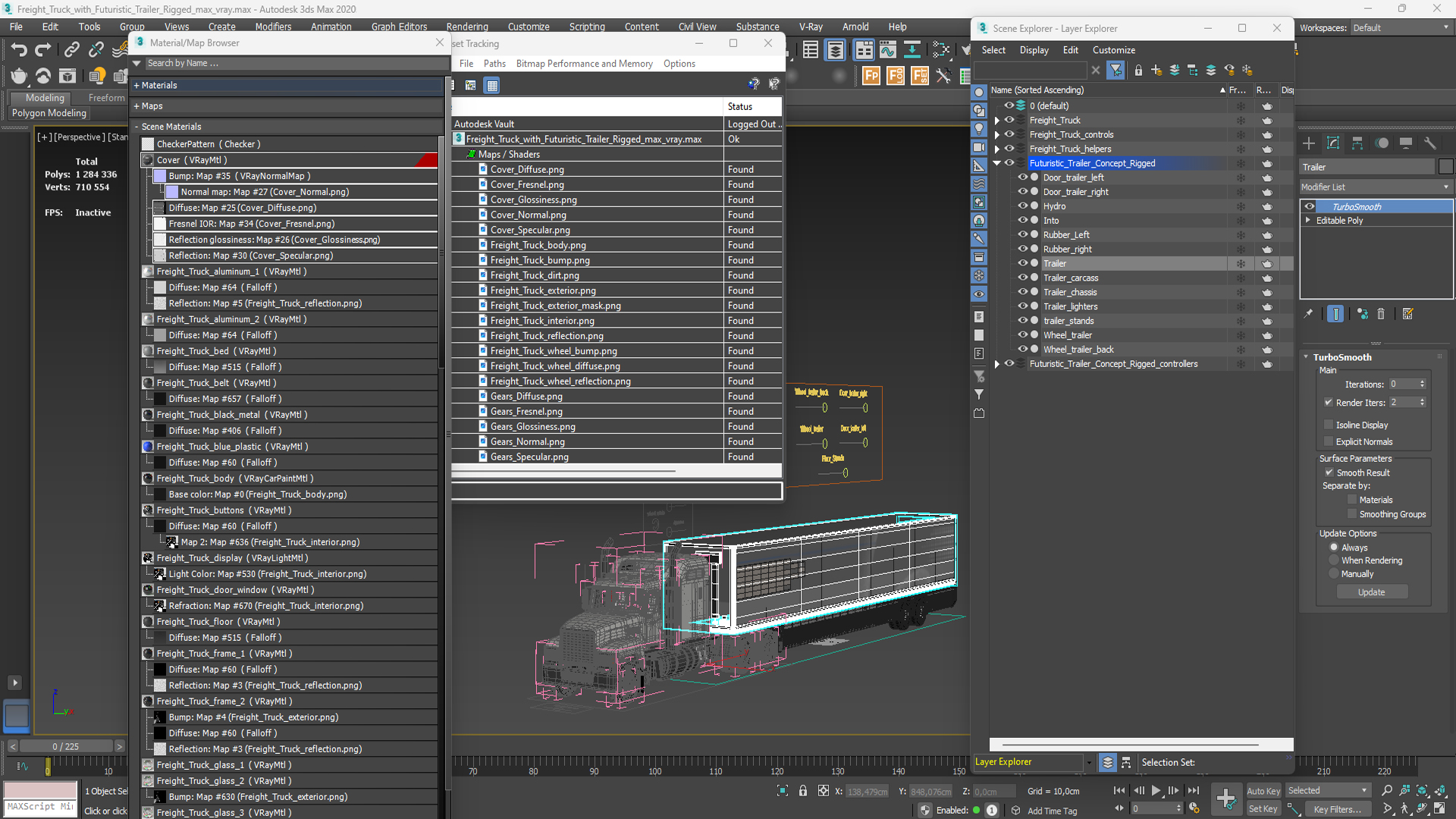
Task: Expand the Freight_Truck_controls layer
Action: pos(997,135)
